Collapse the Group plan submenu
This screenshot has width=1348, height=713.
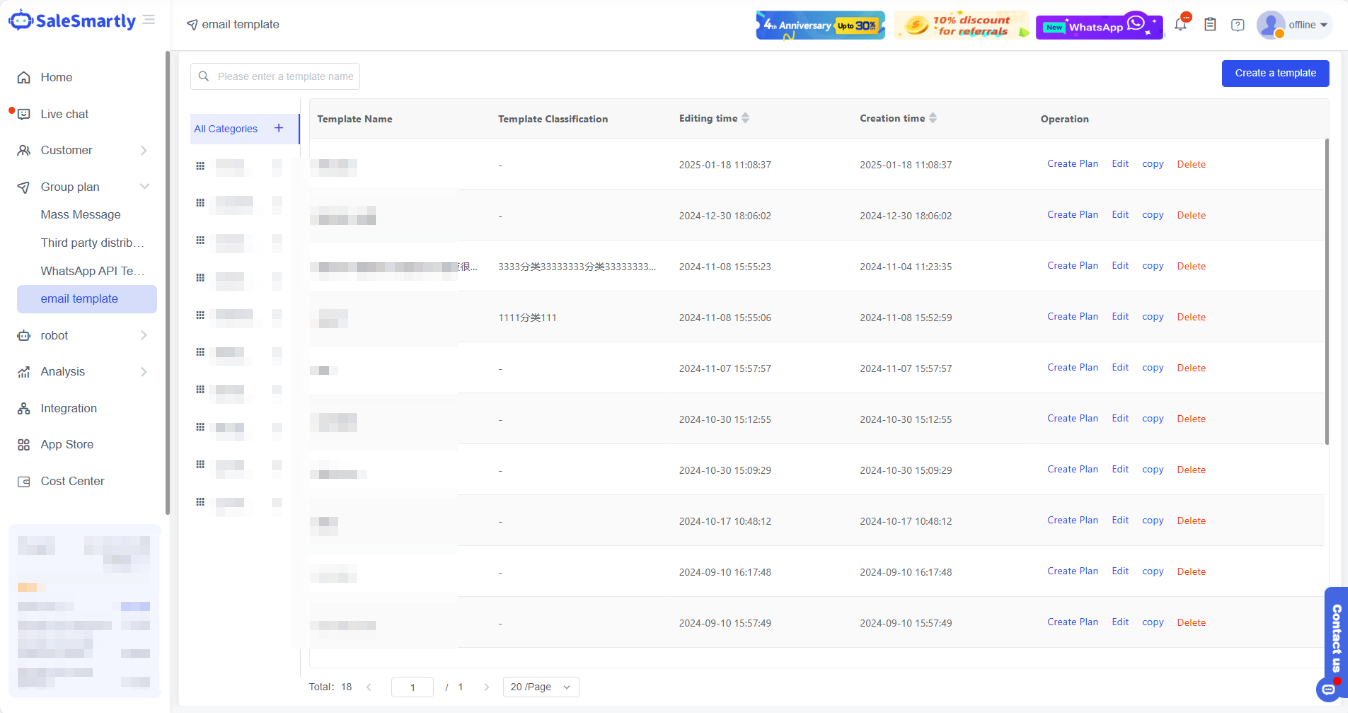point(144,187)
